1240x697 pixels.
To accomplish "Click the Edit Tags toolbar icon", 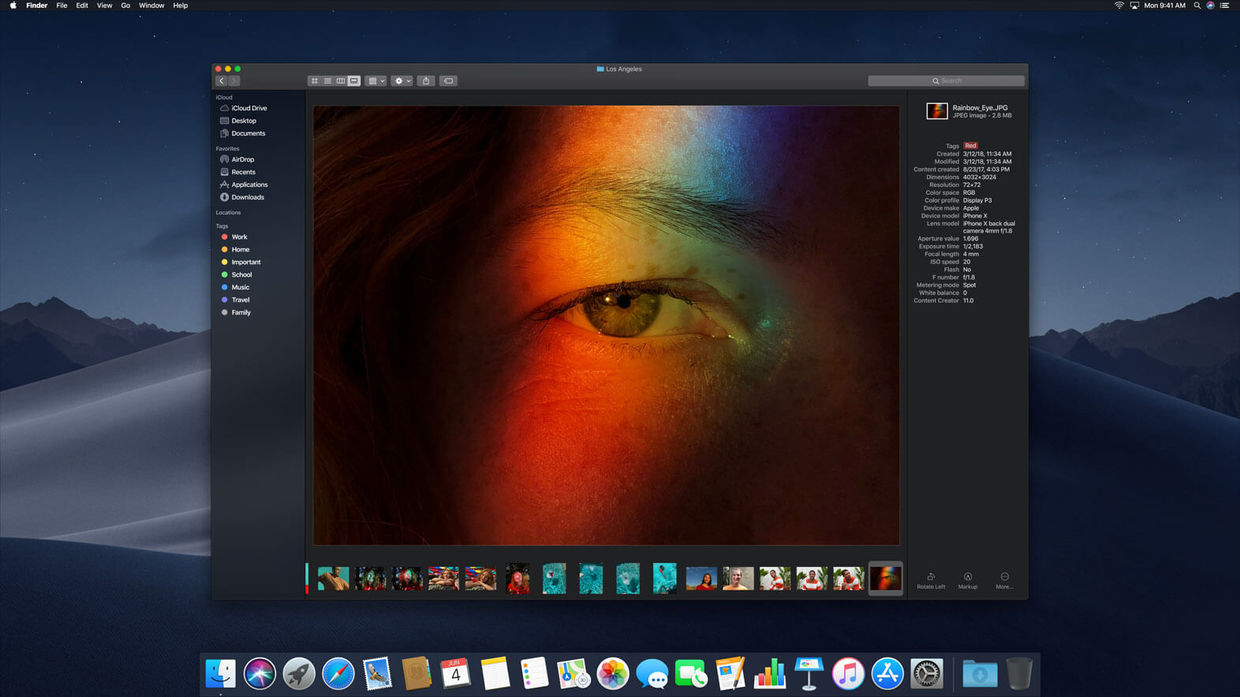I will click(x=448, y=81).
